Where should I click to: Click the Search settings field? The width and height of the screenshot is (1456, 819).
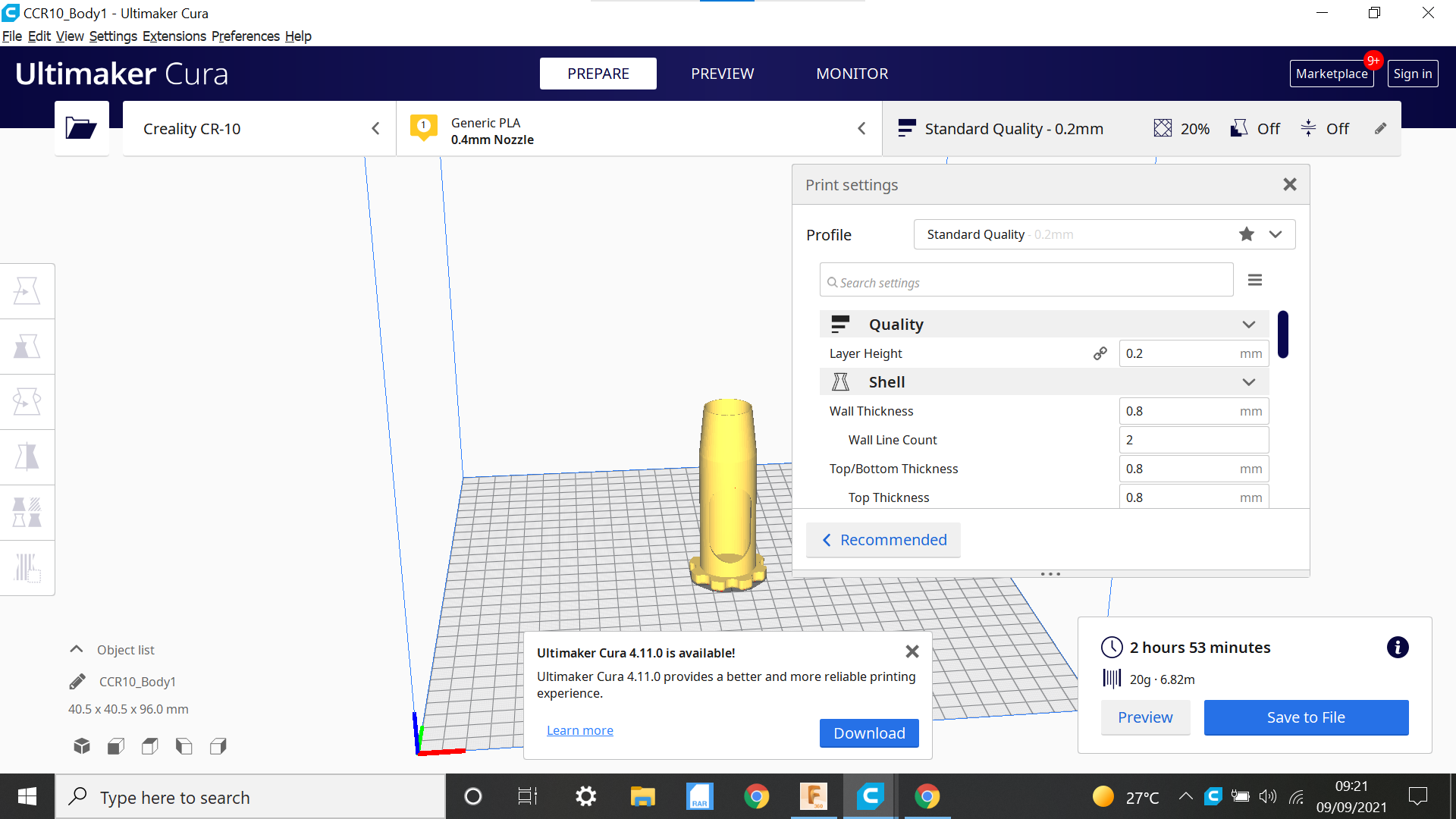click(x=1026, y=280)
